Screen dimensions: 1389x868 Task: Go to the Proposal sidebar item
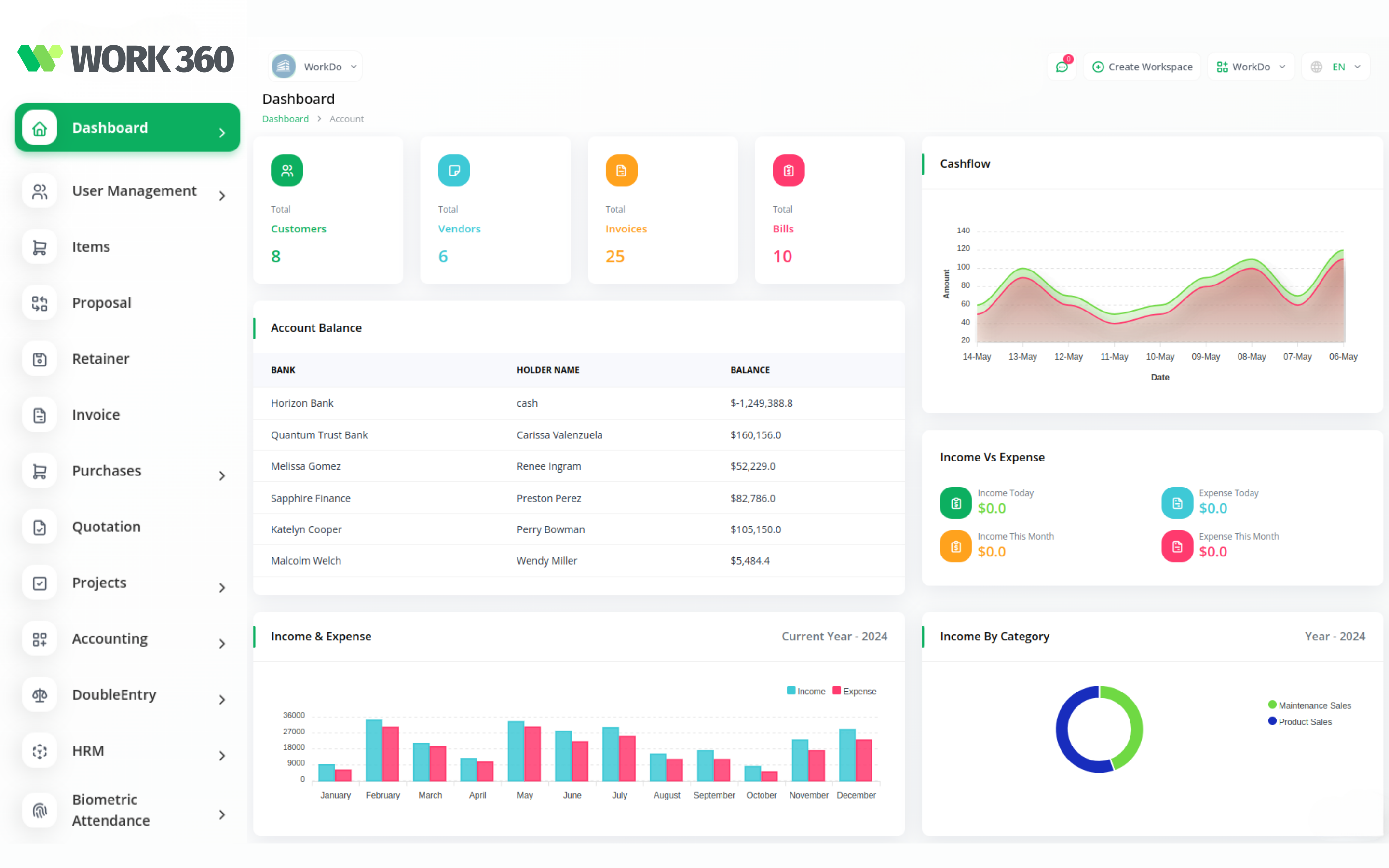102,302
